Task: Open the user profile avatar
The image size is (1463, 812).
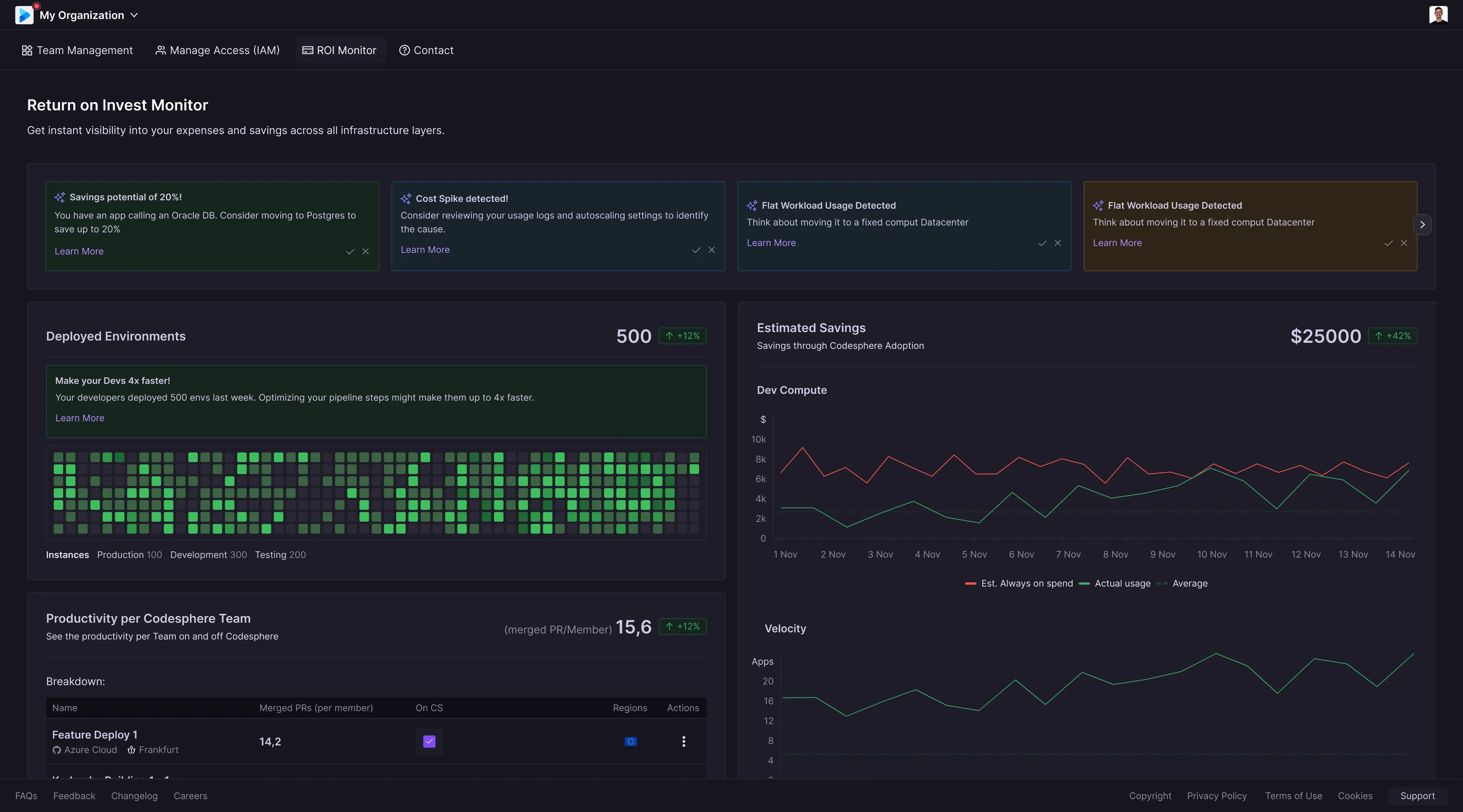Action: pyautogui.click(x=1438, y=15)
